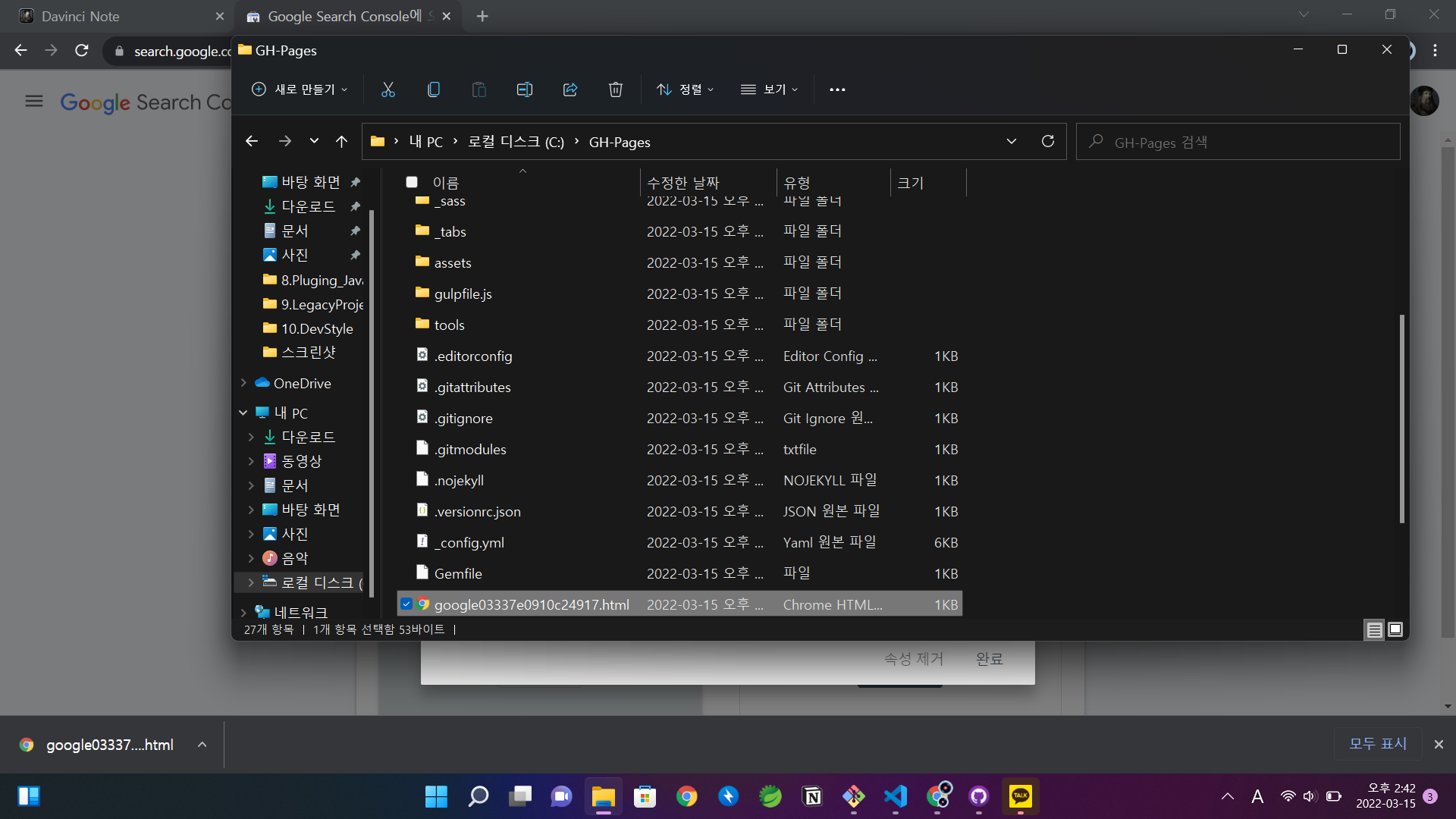The image size is (1456, 819).
Task: Open the 정렬 sort dropdown
Action: [x=685, y=89]
